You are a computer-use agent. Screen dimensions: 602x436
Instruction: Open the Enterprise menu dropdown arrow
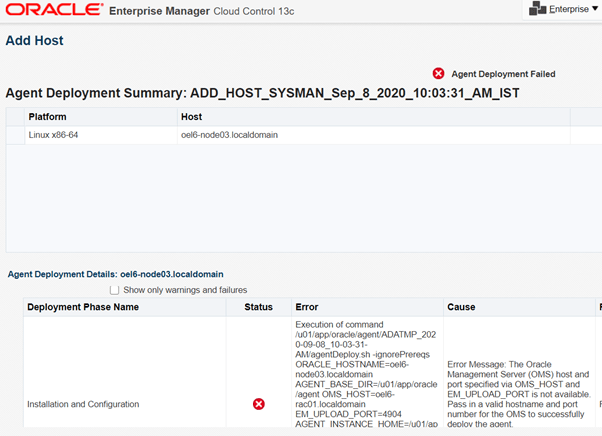(595, 9)
